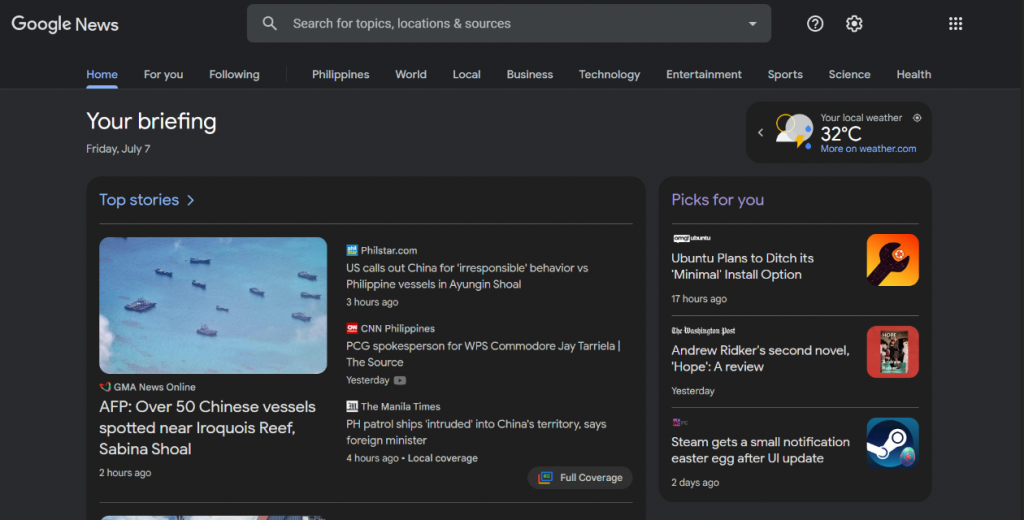Click the 'Your local weather' label

861,118
